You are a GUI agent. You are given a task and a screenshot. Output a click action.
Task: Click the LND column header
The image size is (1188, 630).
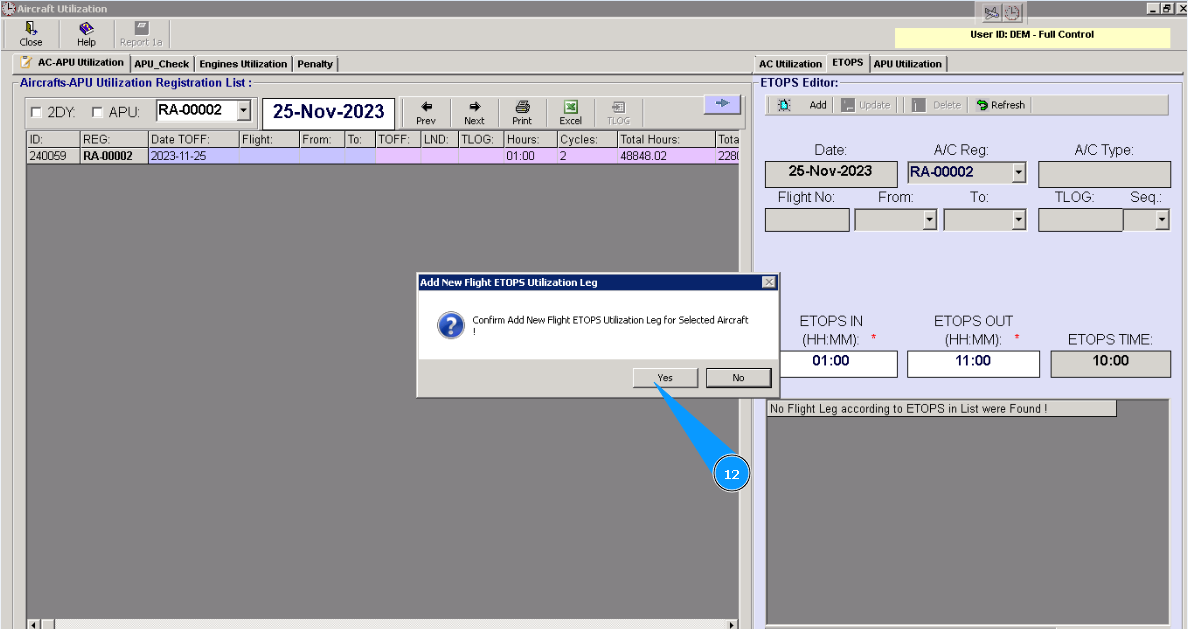tap(439, 139)
